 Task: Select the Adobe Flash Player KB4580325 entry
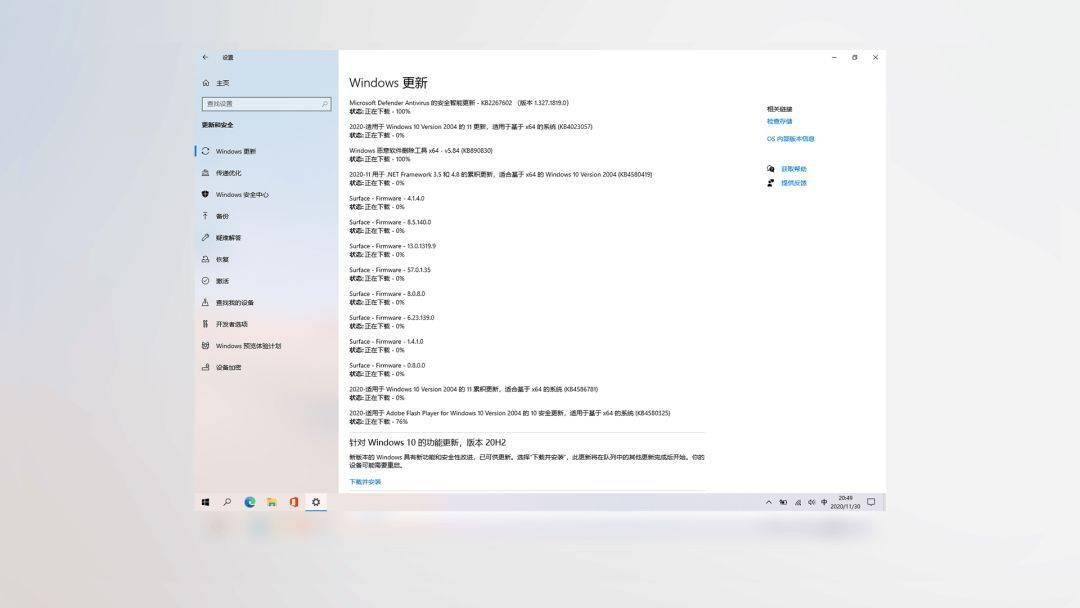(x=510, y=417)
